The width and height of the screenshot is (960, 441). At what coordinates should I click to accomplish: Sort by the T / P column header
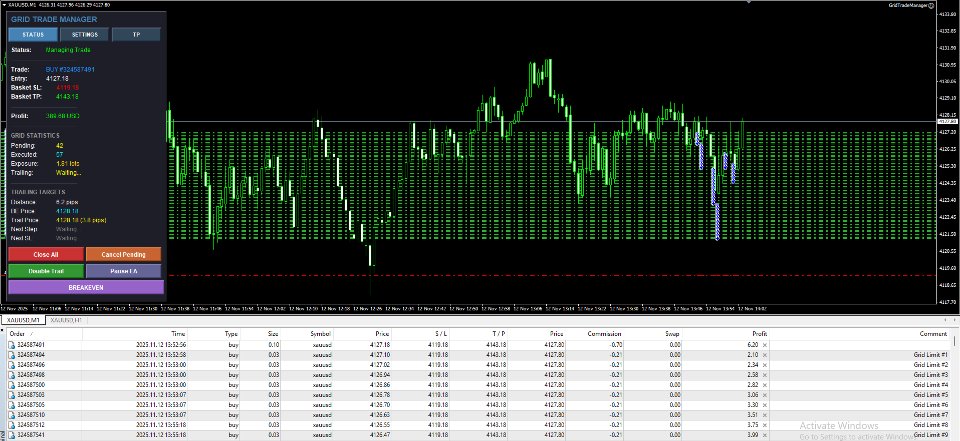pyautogui.click(x=499, y=334)
